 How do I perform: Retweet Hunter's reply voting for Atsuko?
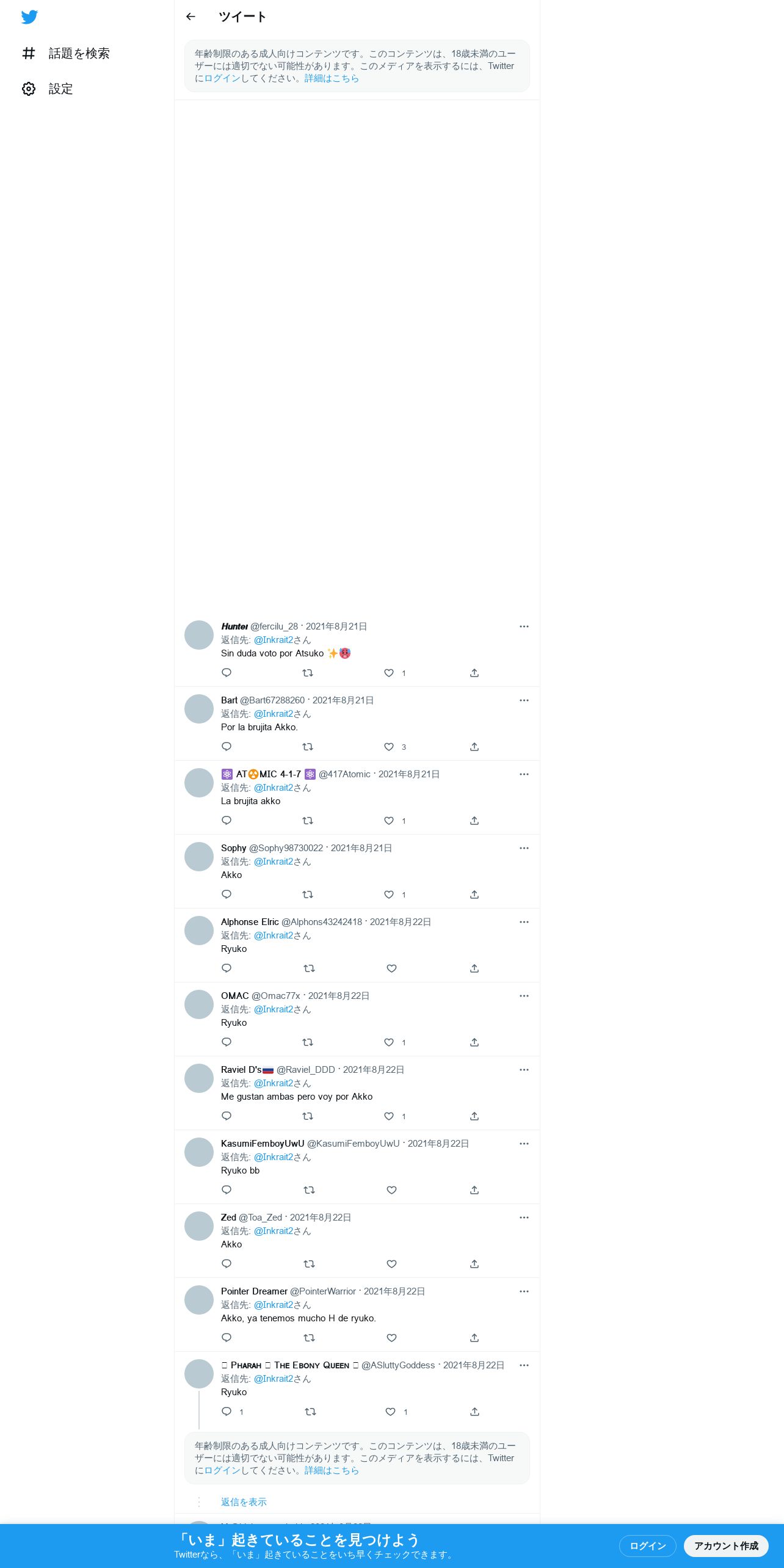pos(308,673)
